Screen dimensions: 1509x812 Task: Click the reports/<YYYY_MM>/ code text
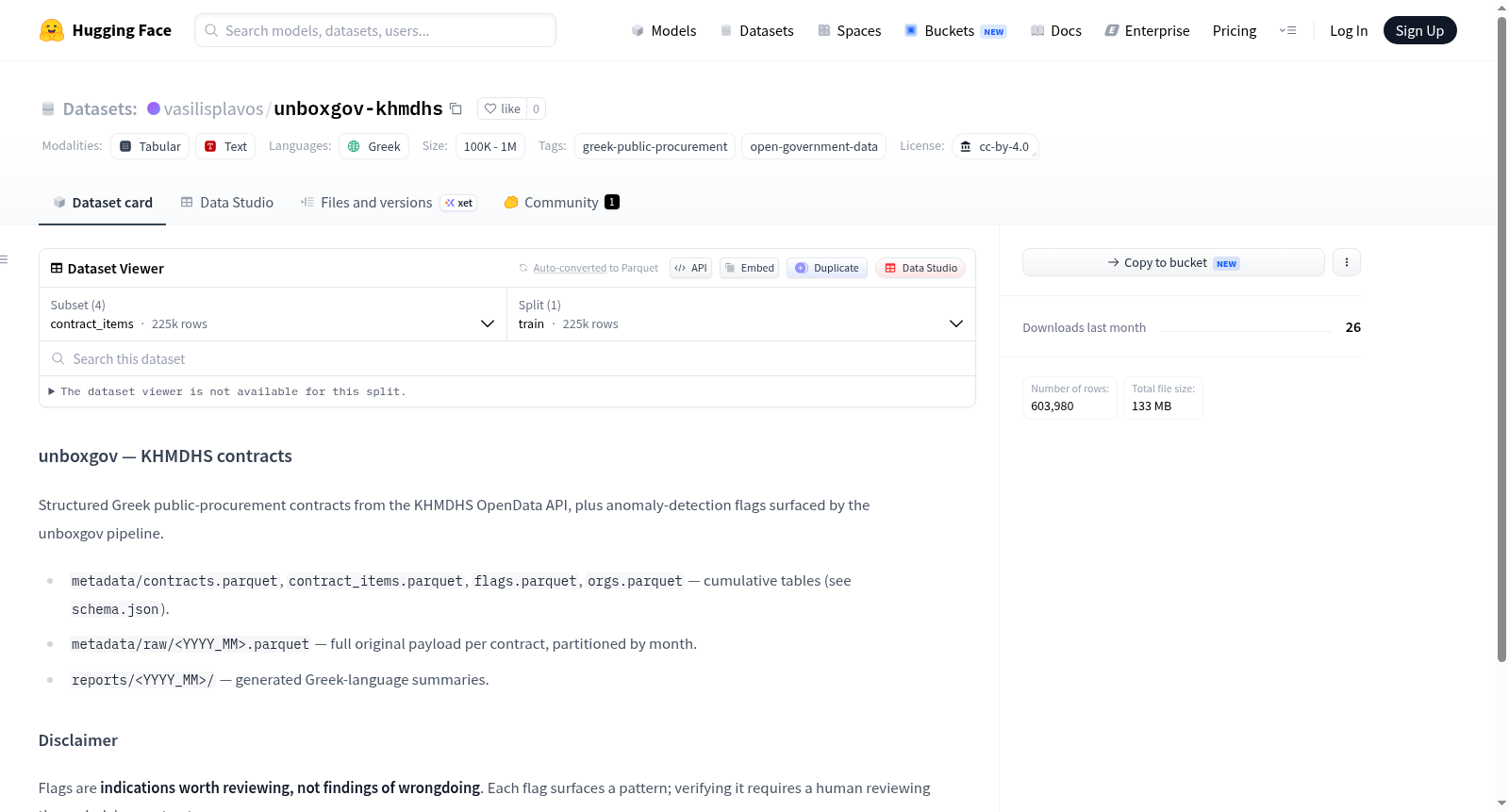[x=143, y=680]
